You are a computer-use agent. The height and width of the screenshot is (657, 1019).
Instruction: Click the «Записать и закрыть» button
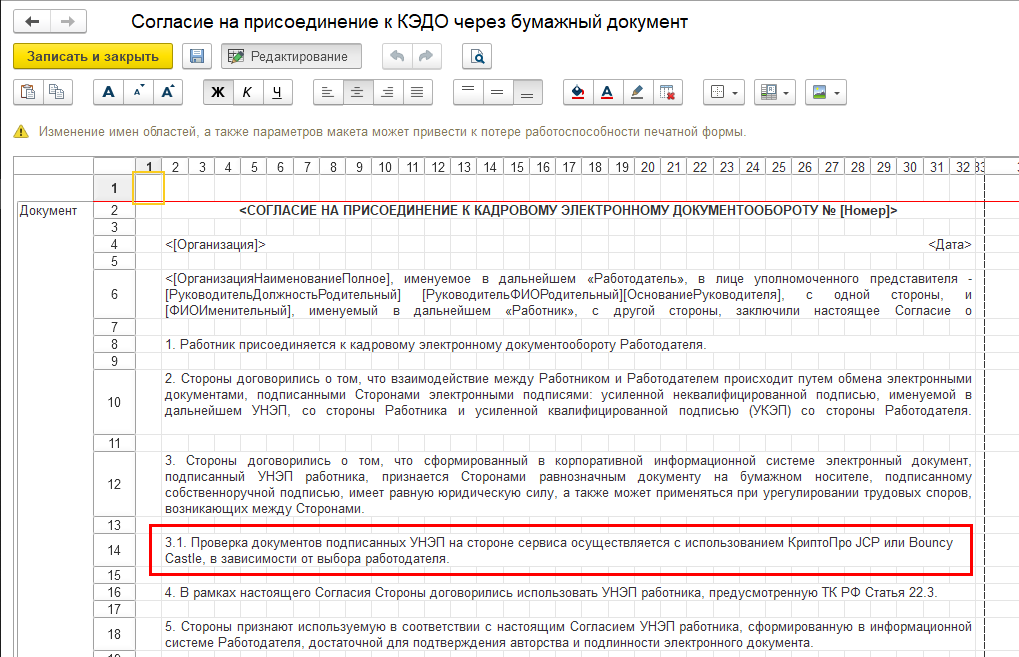click(x=93, y=57)
